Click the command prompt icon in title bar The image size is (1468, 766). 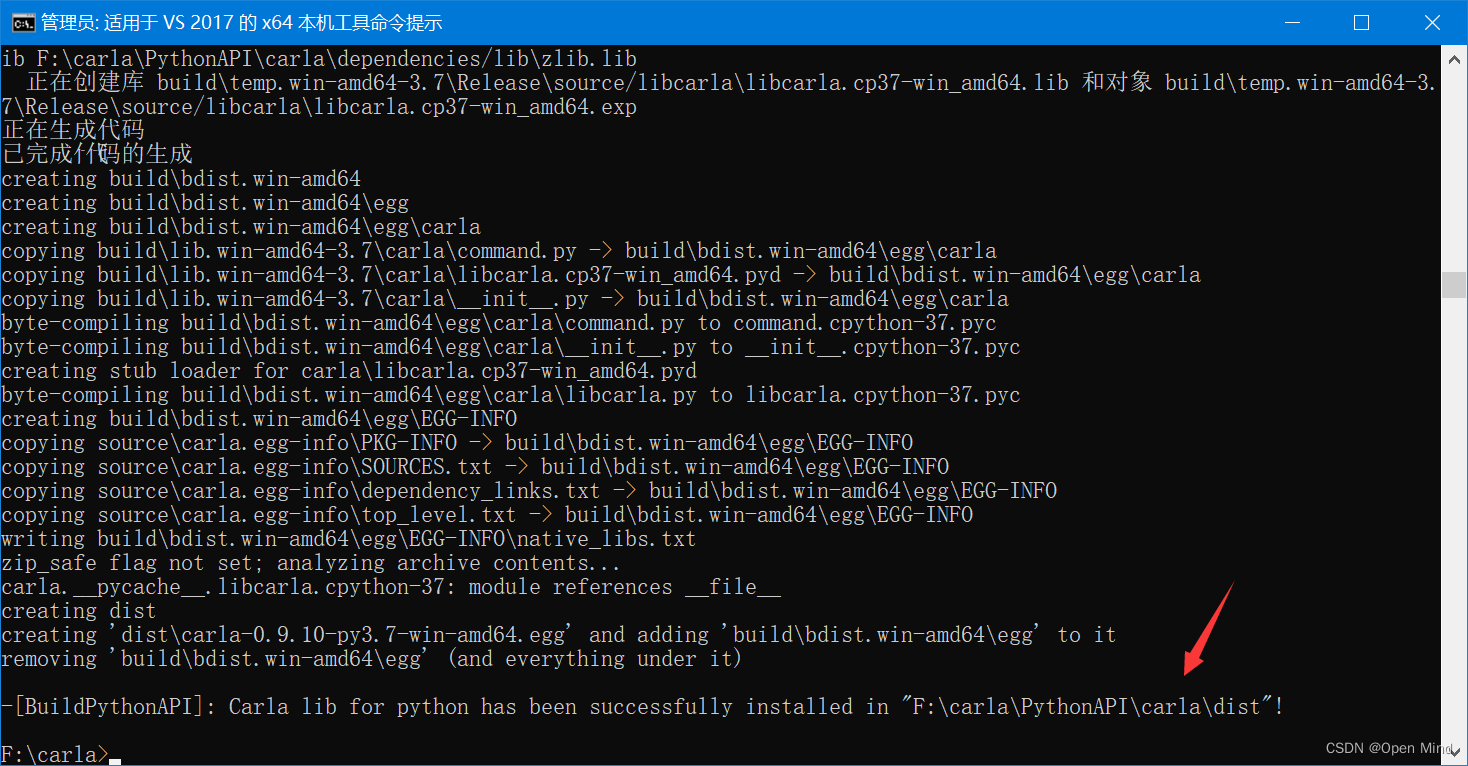21,21
